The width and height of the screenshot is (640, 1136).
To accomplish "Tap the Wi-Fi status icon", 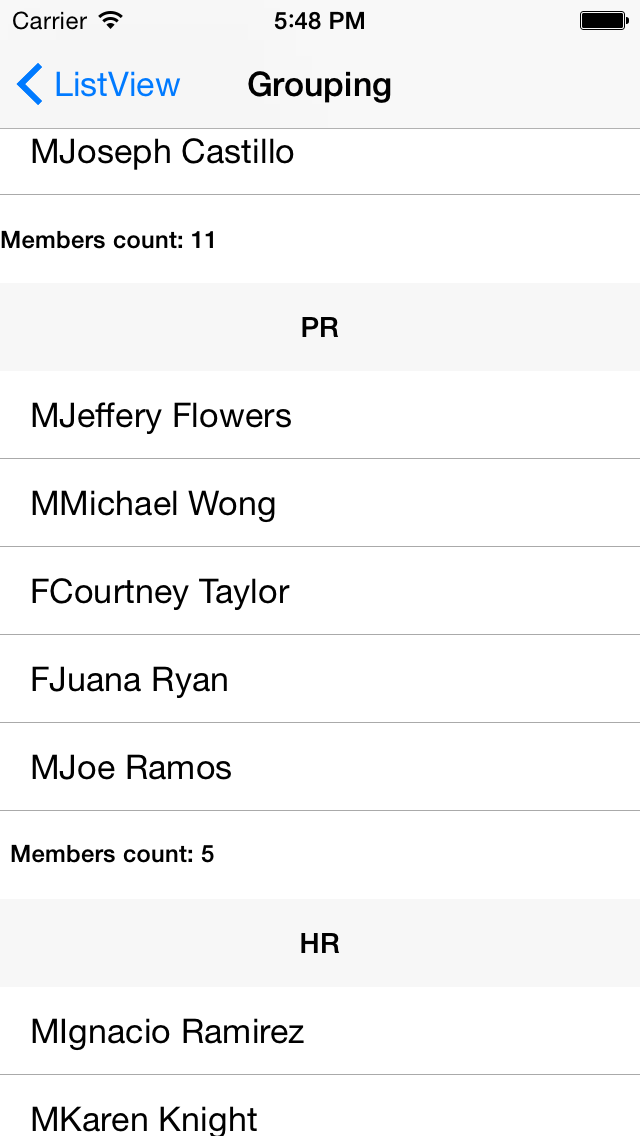I will coord(111,20).
